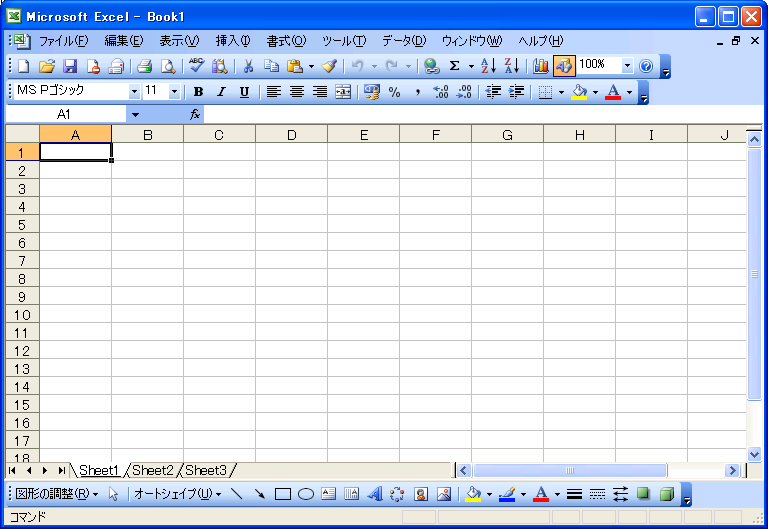Sort descending with the Z-A icon

512,66
